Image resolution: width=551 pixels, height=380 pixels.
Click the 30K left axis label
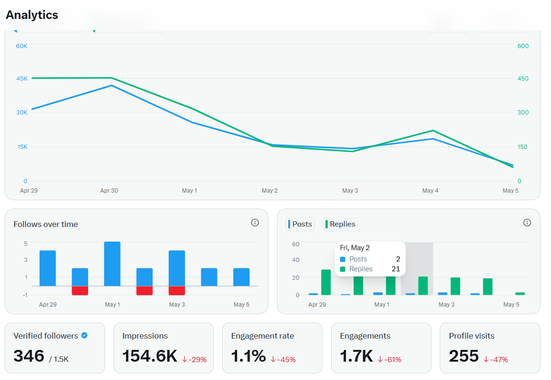click(x=21, y=112)
